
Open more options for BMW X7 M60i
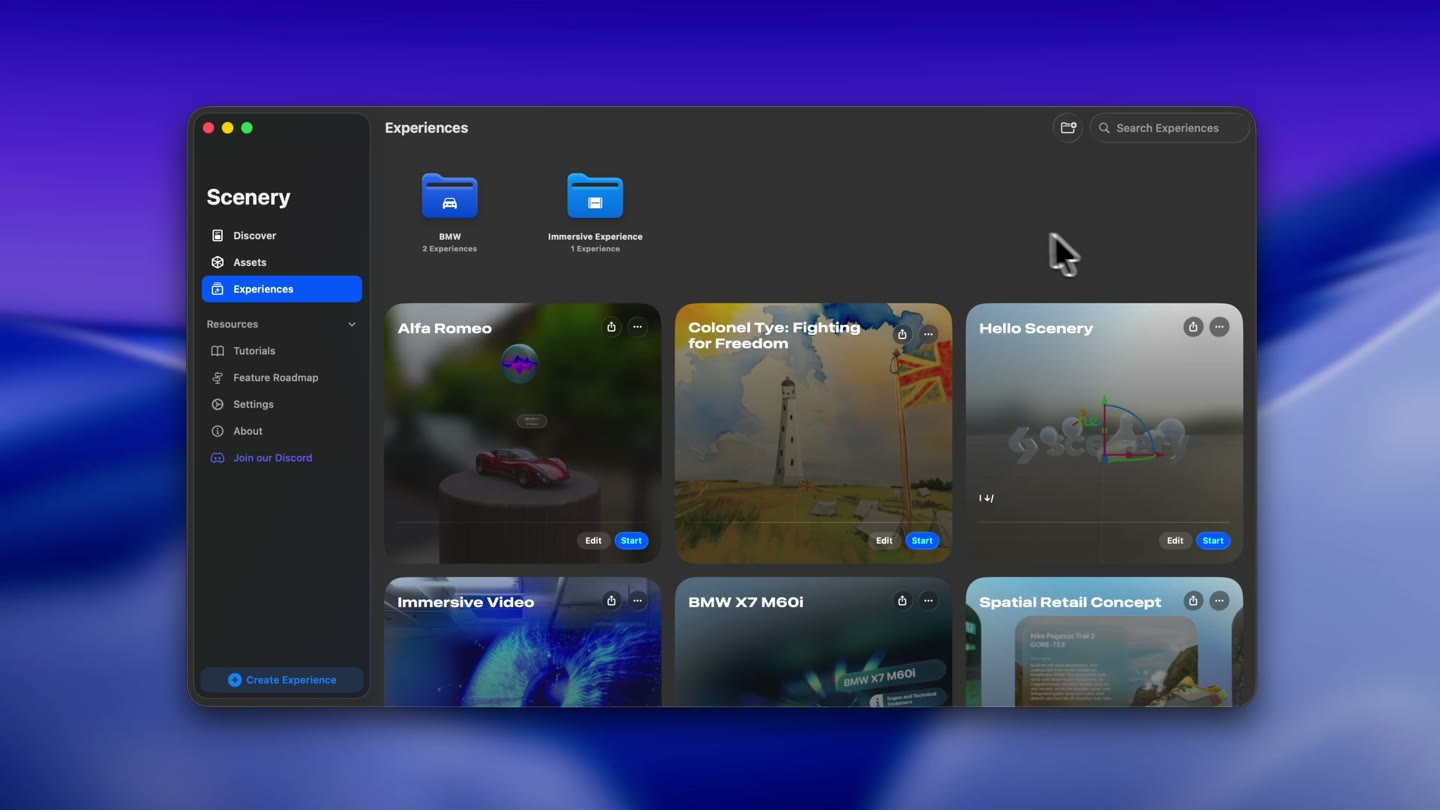coord(928,601)
